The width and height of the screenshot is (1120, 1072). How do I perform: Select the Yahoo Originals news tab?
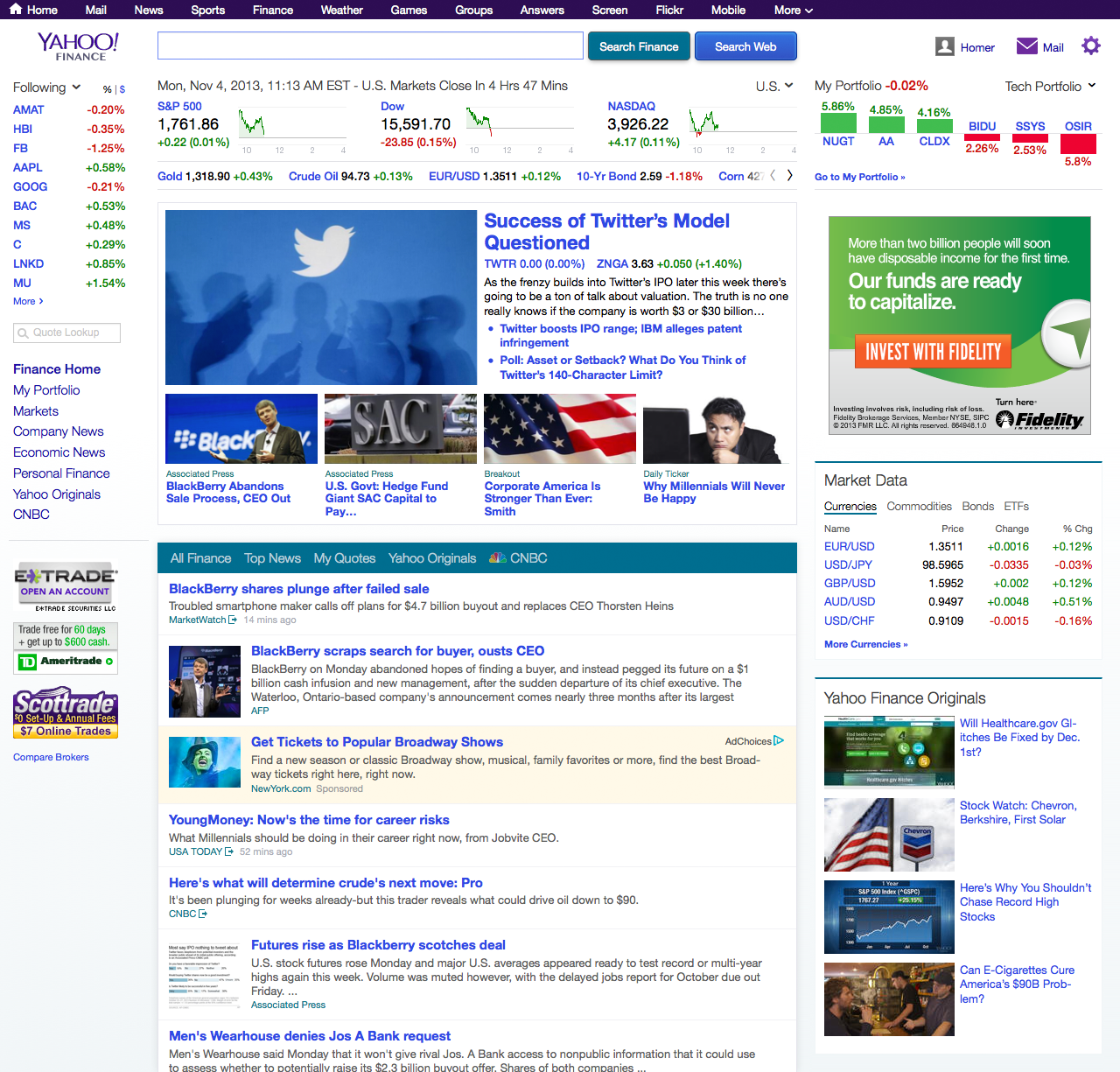point(432,558)
